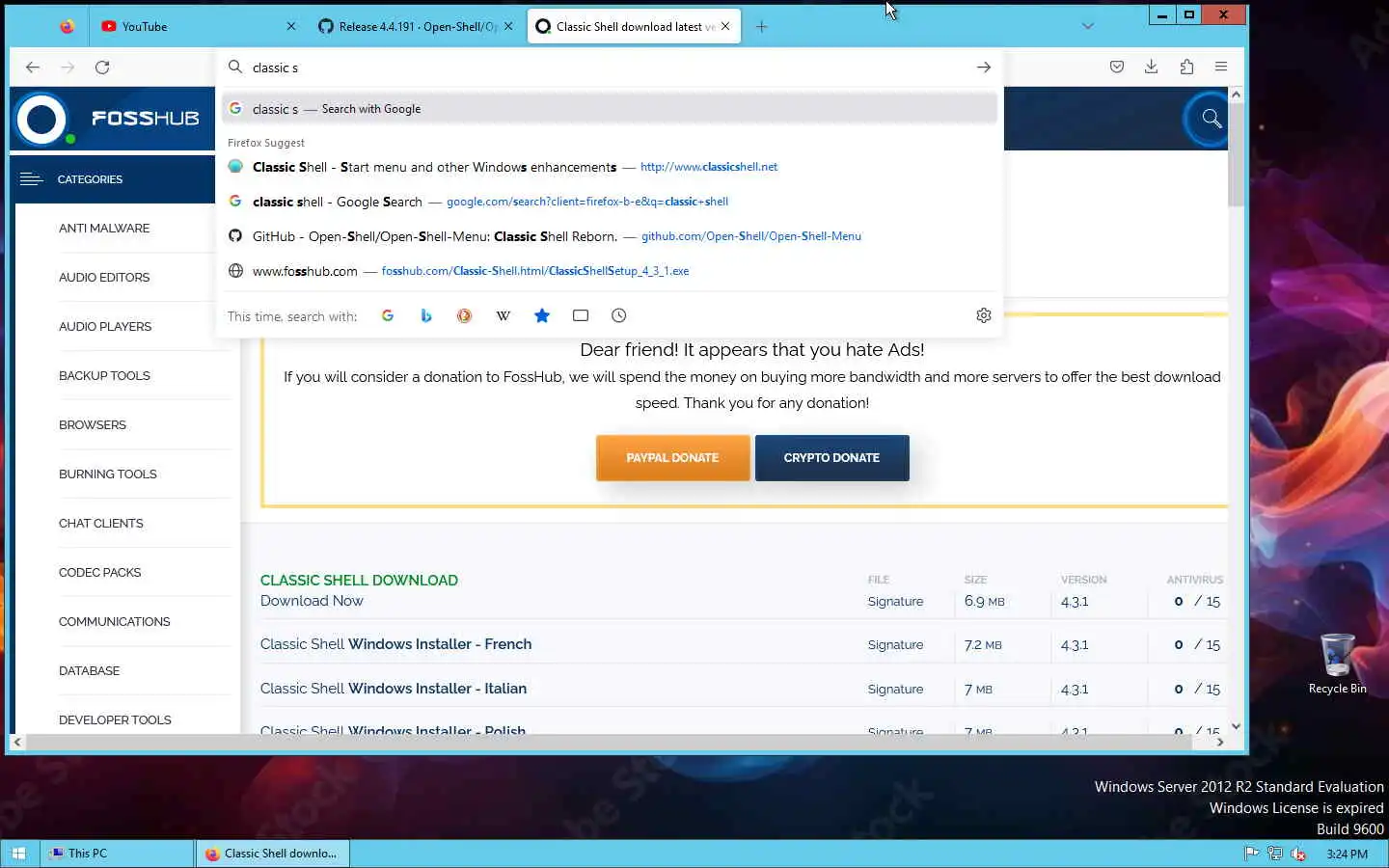
Task: Click the FossHub logo
Action: point(108,119)
